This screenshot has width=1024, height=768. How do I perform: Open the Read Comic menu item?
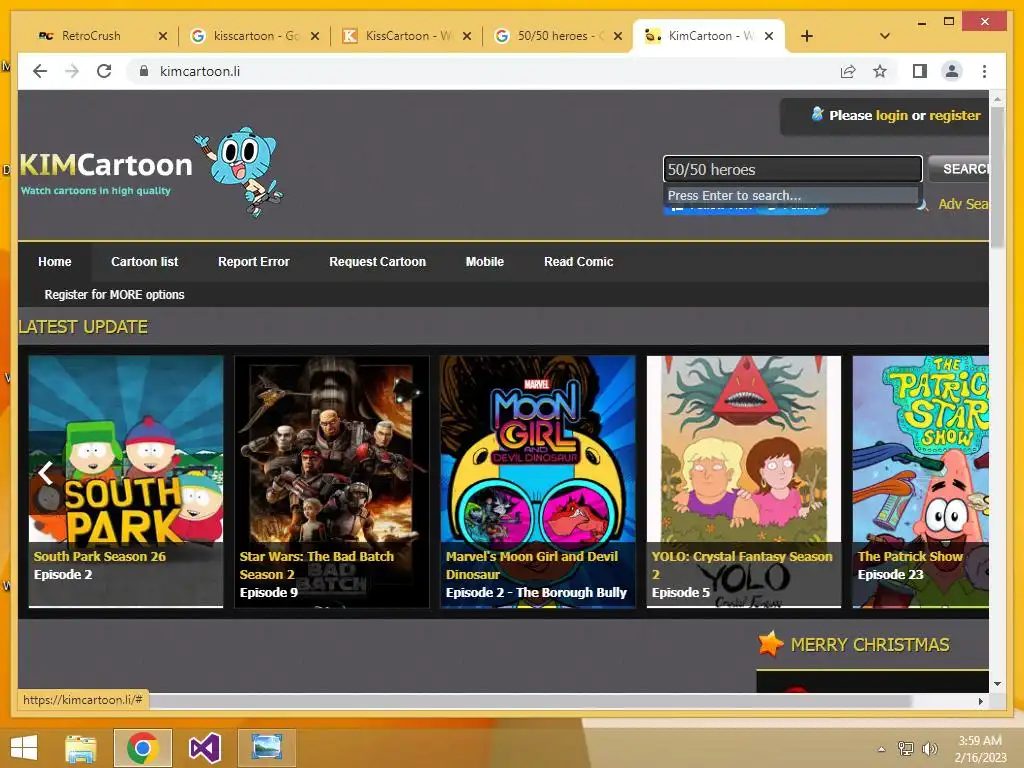579,262
